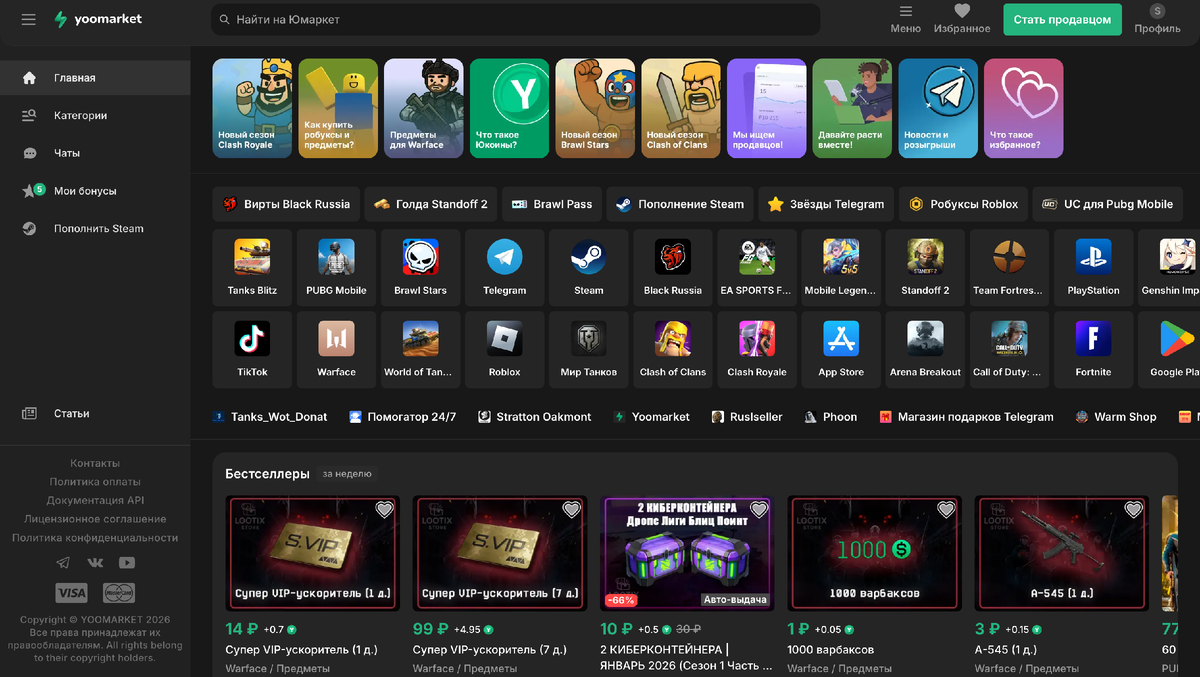
Task: Click 'Звёзды Telegram' quick link
Action: tap(826, 204)
